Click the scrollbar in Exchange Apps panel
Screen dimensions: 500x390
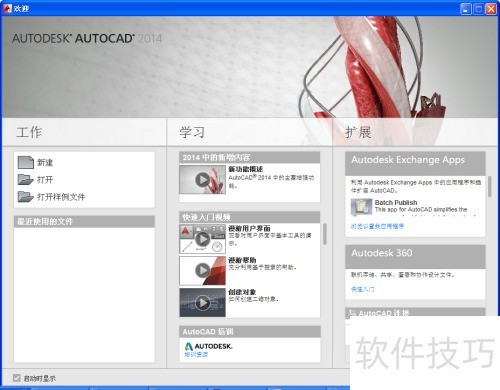[x=490, y=187]
